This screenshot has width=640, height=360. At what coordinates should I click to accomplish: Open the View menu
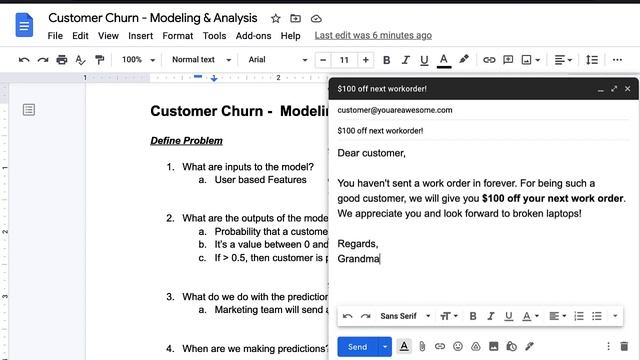(x=108, y=36)
